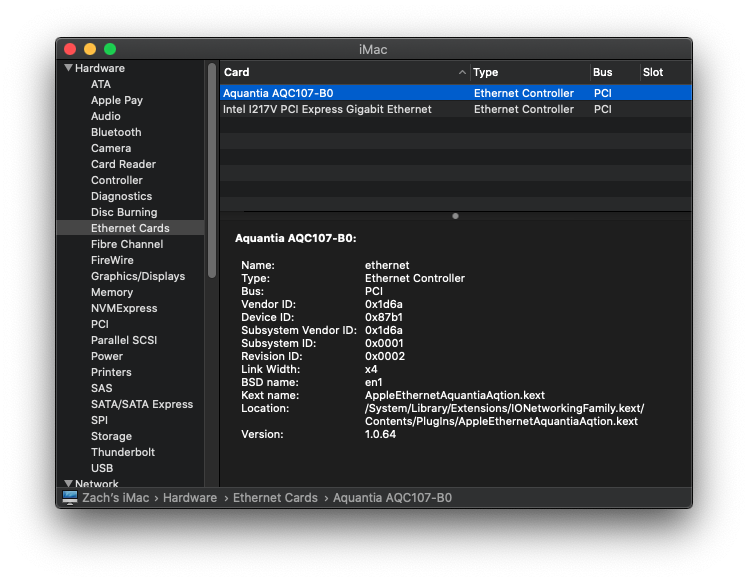Click the pane splitter handle dot

455,216
